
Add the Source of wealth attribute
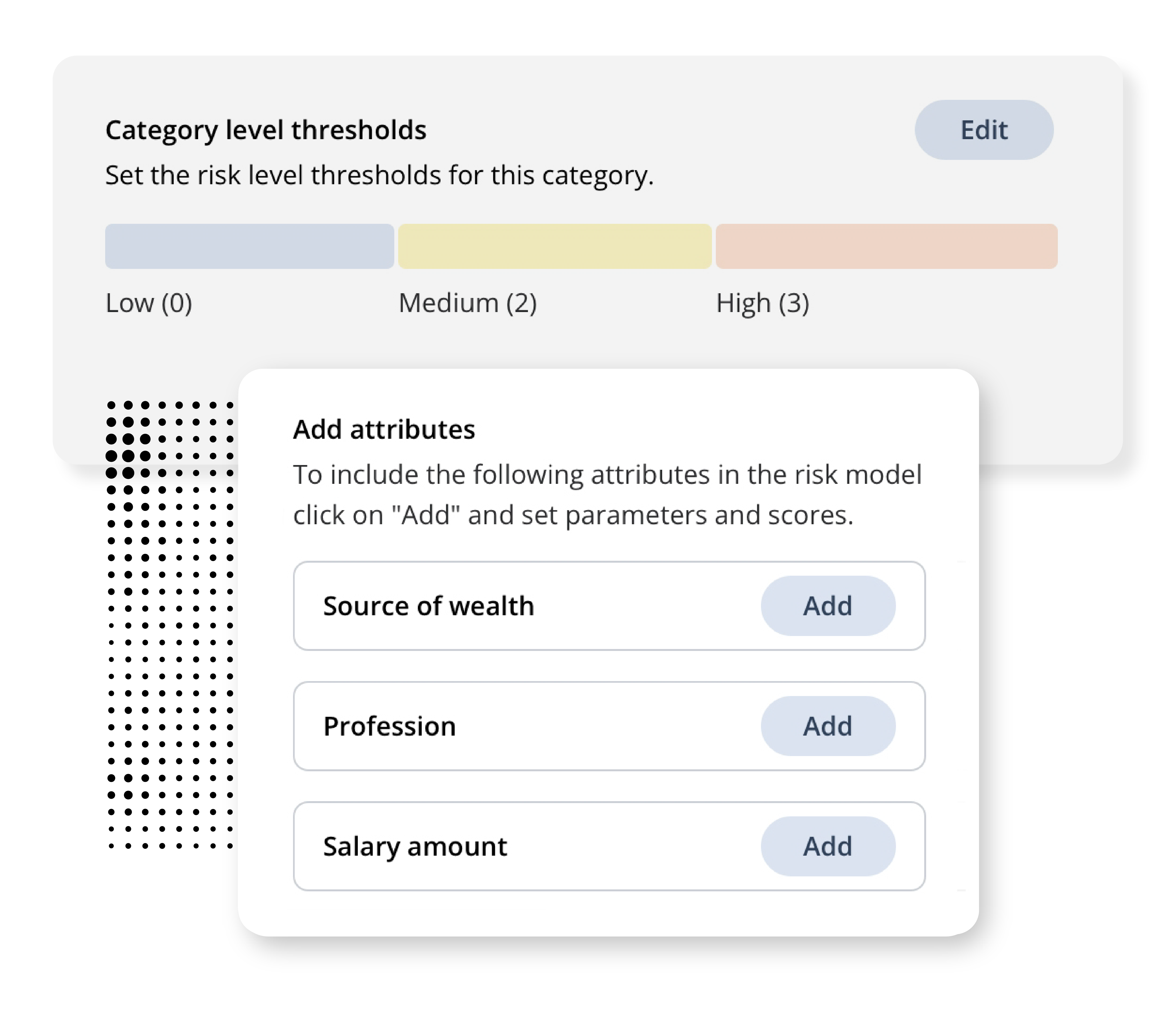pyautogui.click(x=828, y=605)
